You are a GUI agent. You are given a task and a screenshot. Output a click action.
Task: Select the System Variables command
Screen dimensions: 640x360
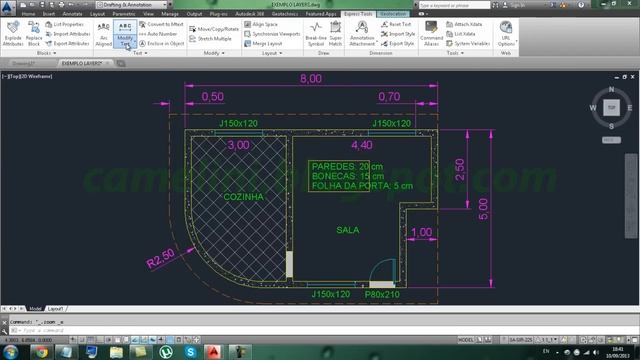coord(468,43)
